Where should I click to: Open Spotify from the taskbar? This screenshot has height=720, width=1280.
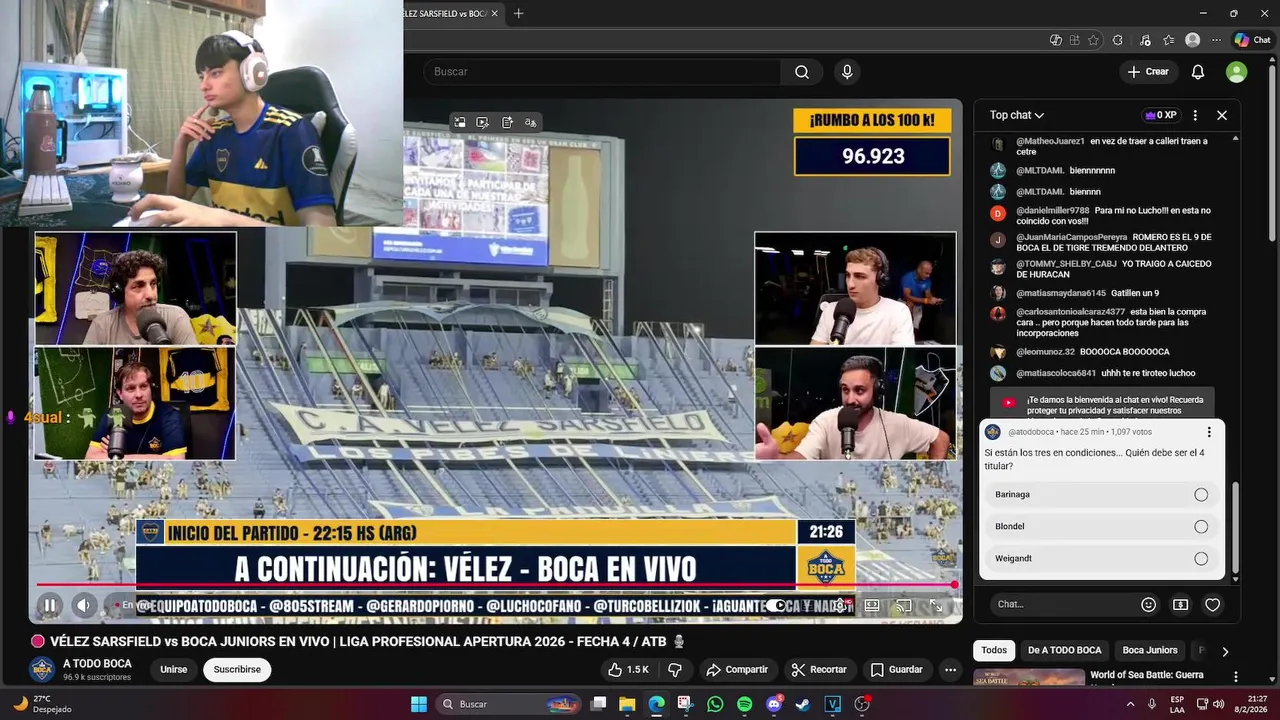tap(744, 704)
